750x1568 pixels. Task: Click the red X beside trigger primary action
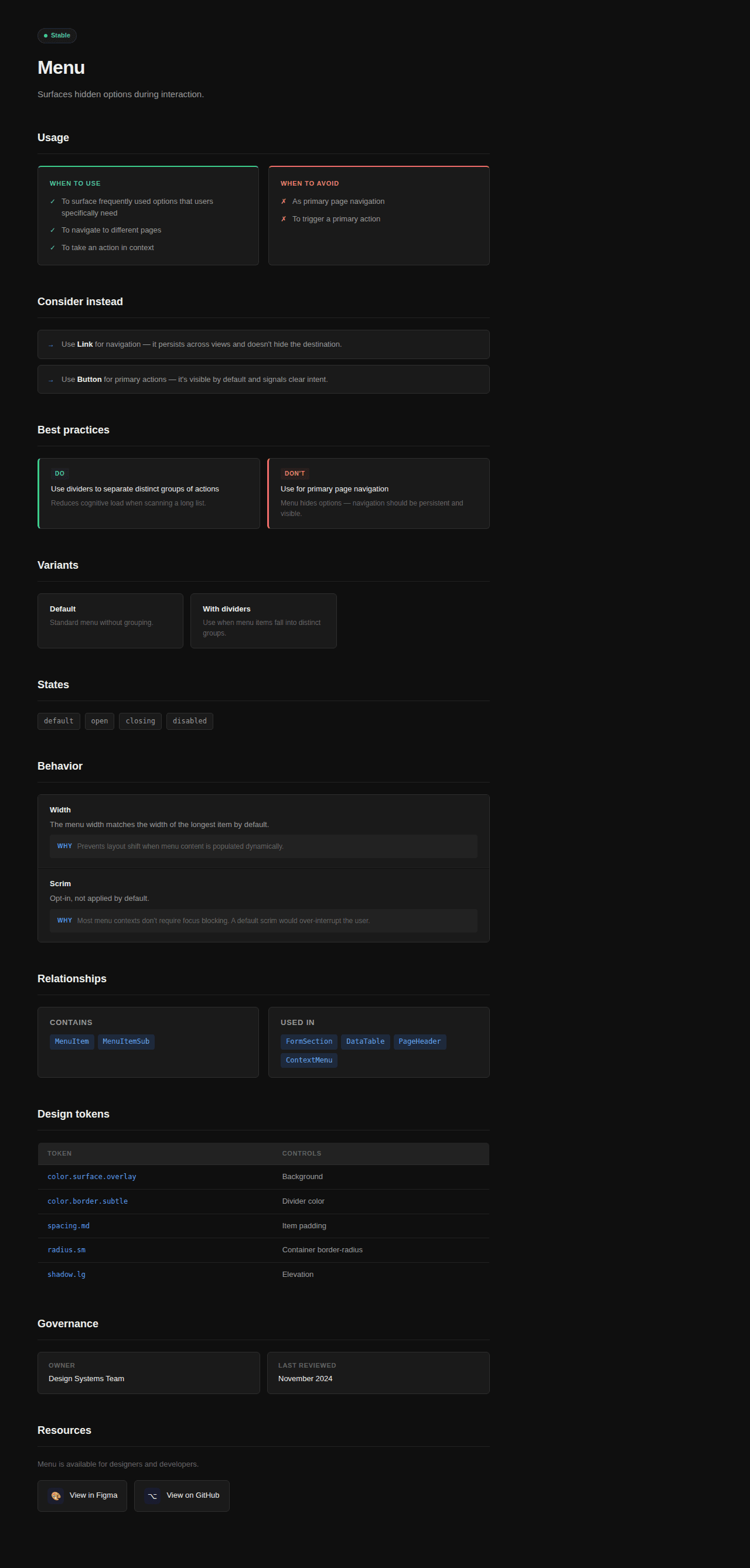(284, 219)
